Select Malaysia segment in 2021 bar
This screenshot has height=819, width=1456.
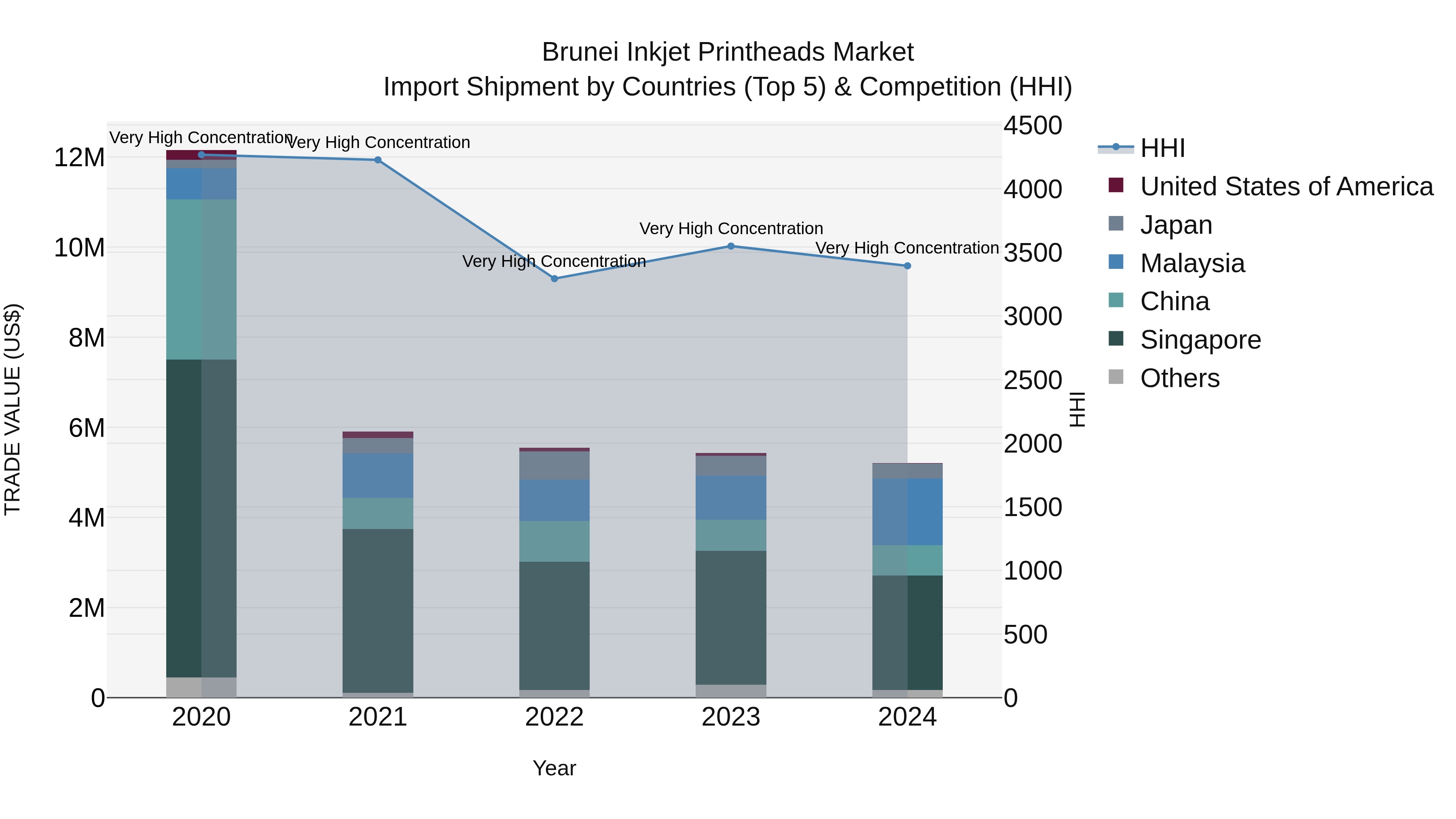[378, 475]
